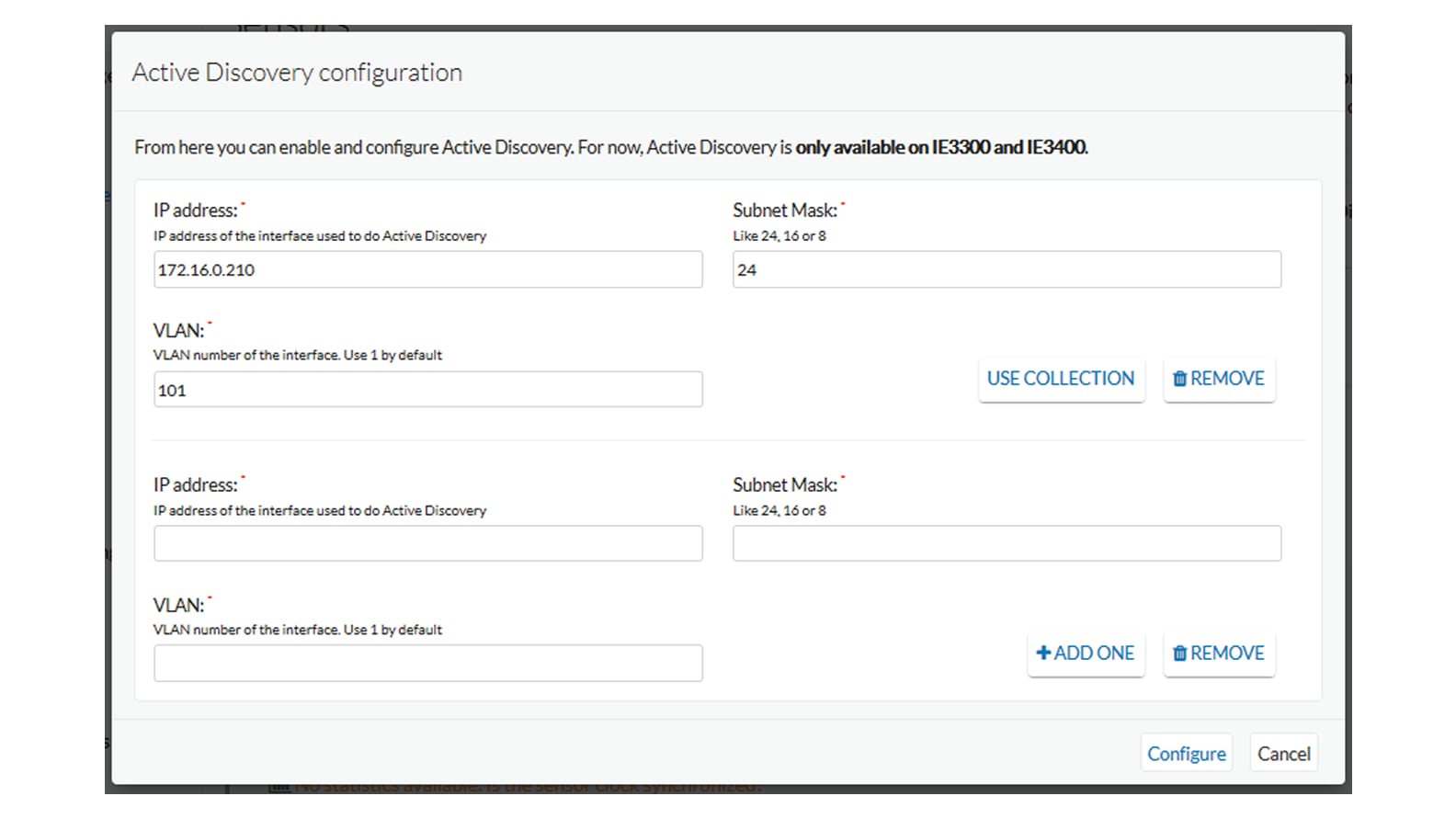This screenshot has height=819, width=1456.
Task: Select the Subnet Mask field containing 24
Action: tap(1007, 270)
